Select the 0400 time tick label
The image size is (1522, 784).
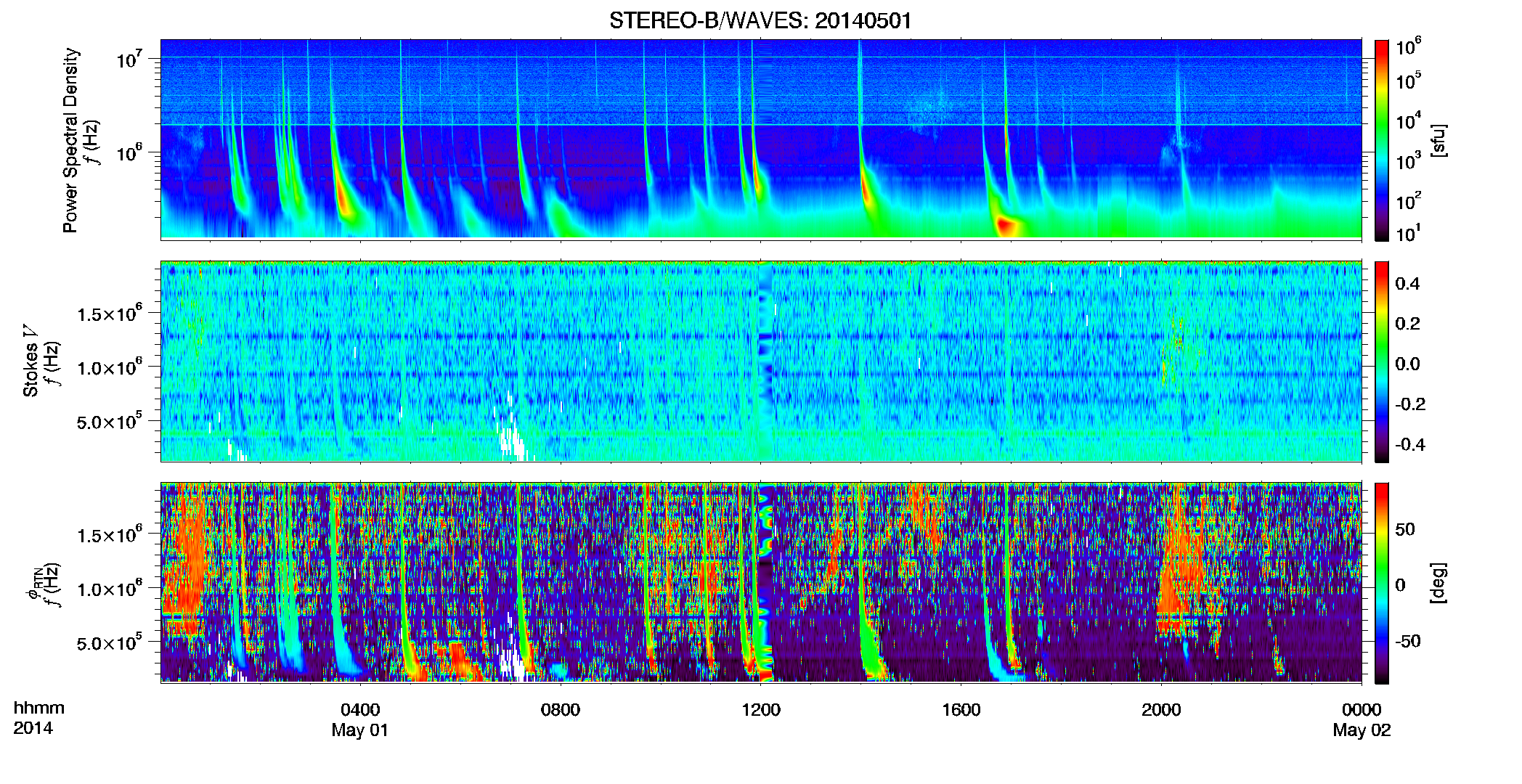tap(360, 709)
